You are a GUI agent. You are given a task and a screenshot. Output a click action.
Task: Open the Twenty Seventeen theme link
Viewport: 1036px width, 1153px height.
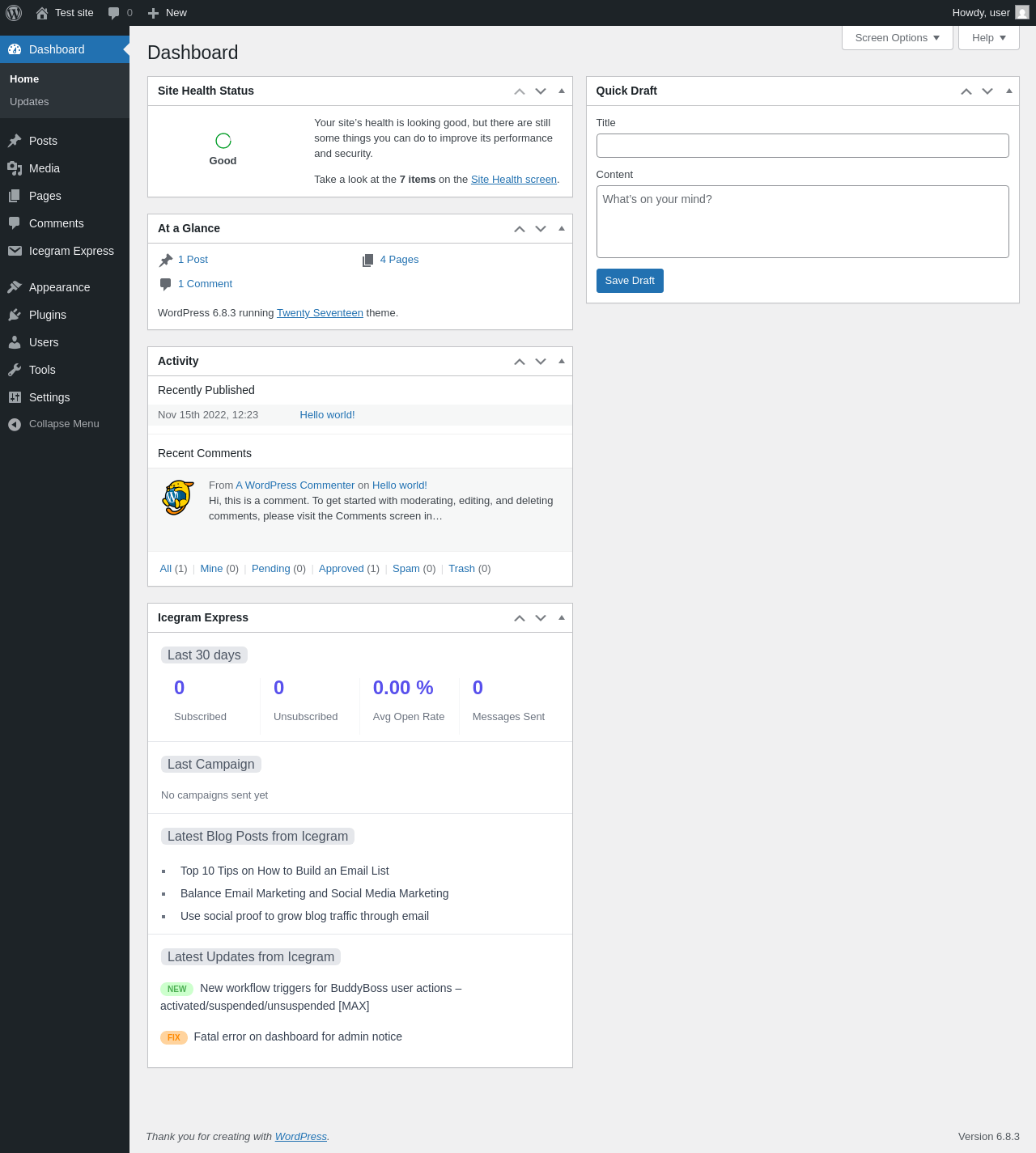coord(320,313)
